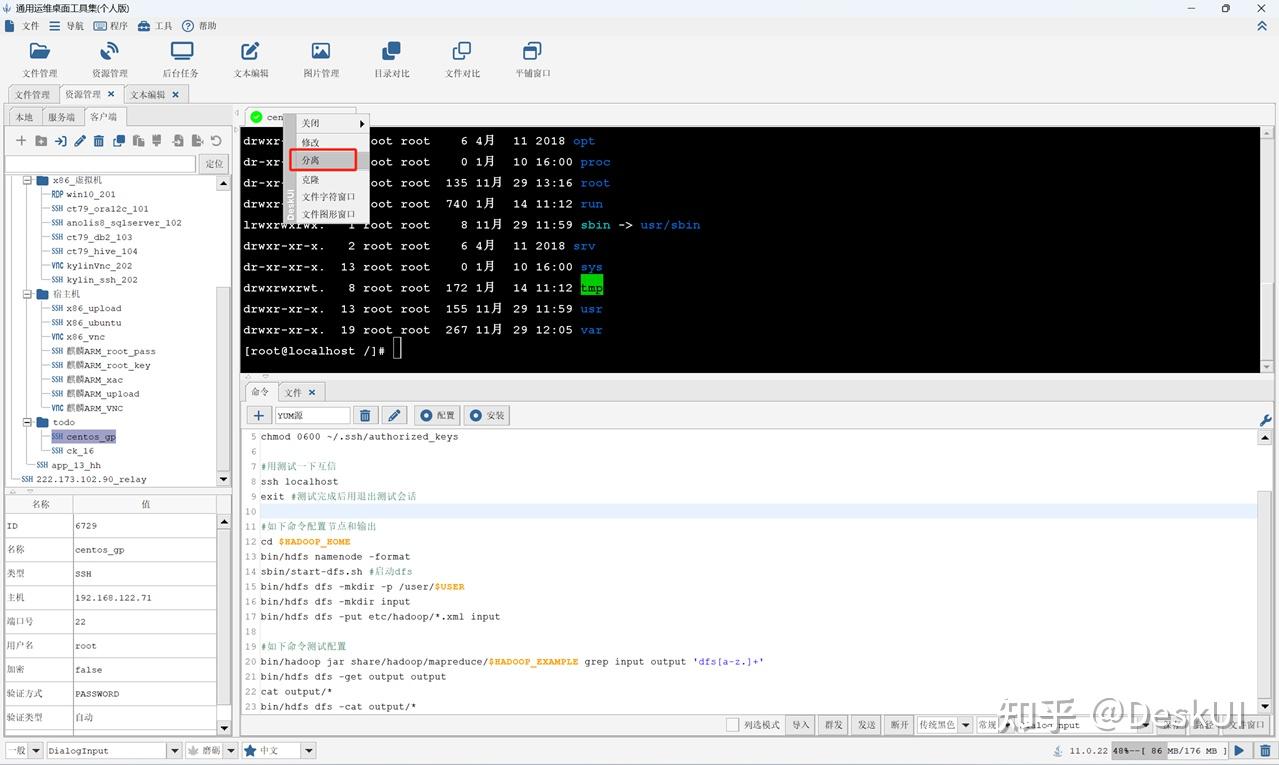Enable the 列选模式 column select checkbox
This screenshot has width=1279, height=765.
(733, 725)
